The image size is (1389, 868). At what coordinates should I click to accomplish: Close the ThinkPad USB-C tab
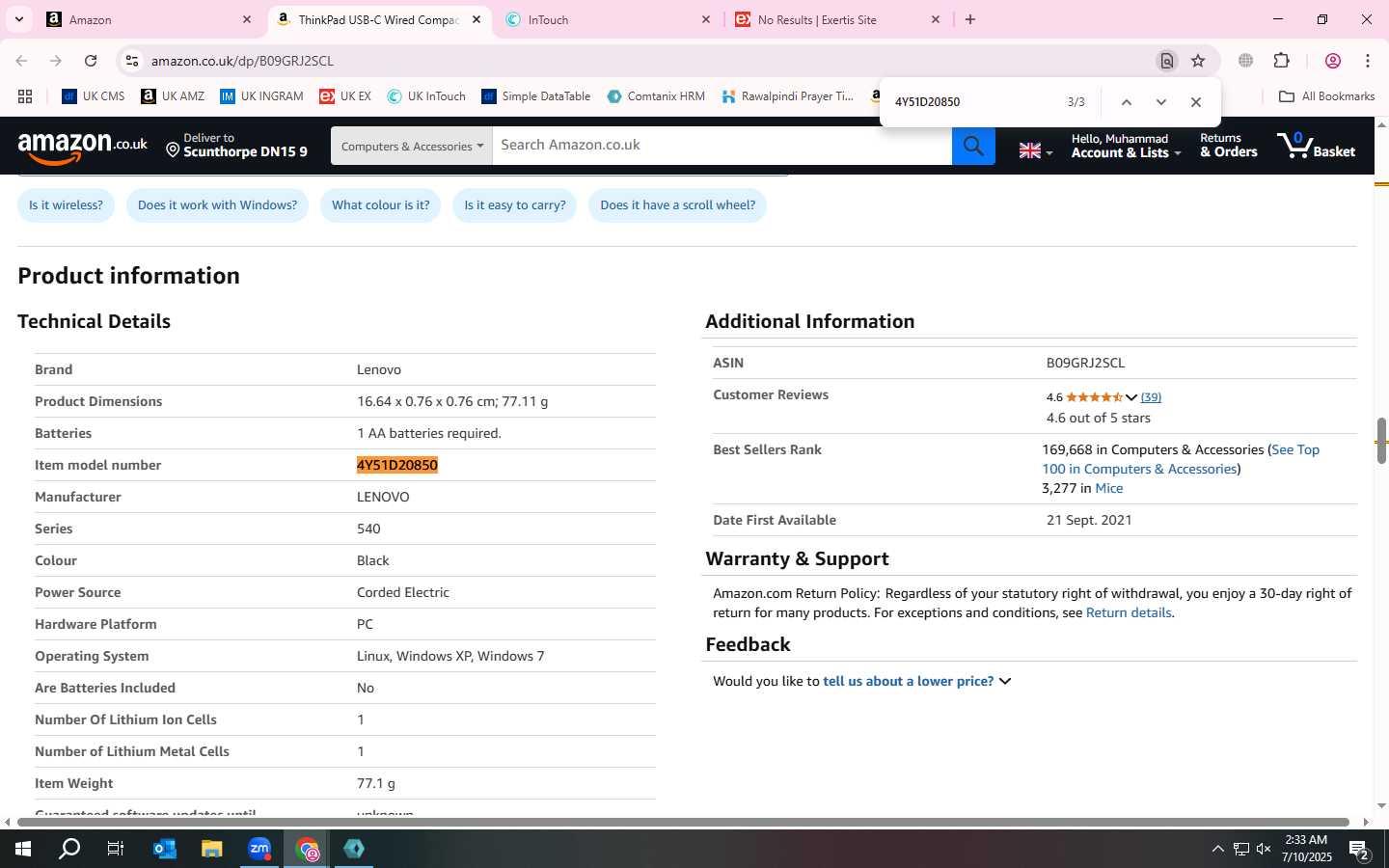pos(477,19)
